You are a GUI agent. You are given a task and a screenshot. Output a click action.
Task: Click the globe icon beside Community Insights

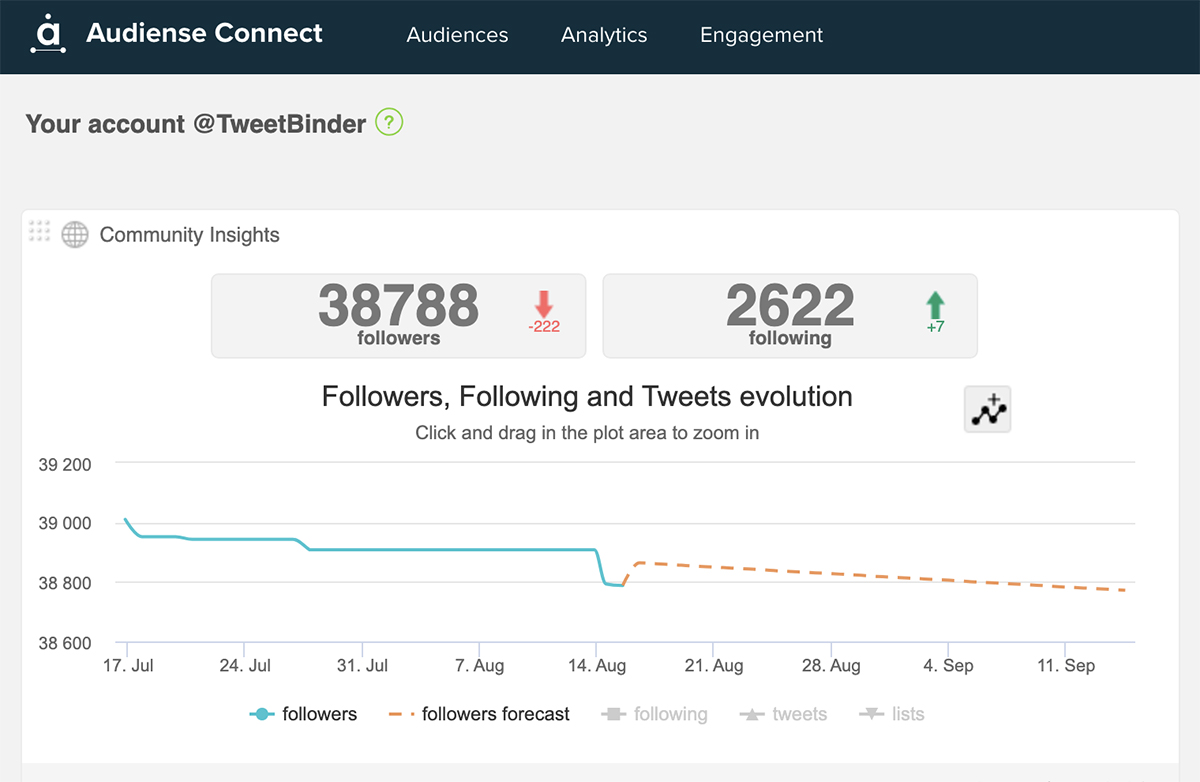pos(74,234)
